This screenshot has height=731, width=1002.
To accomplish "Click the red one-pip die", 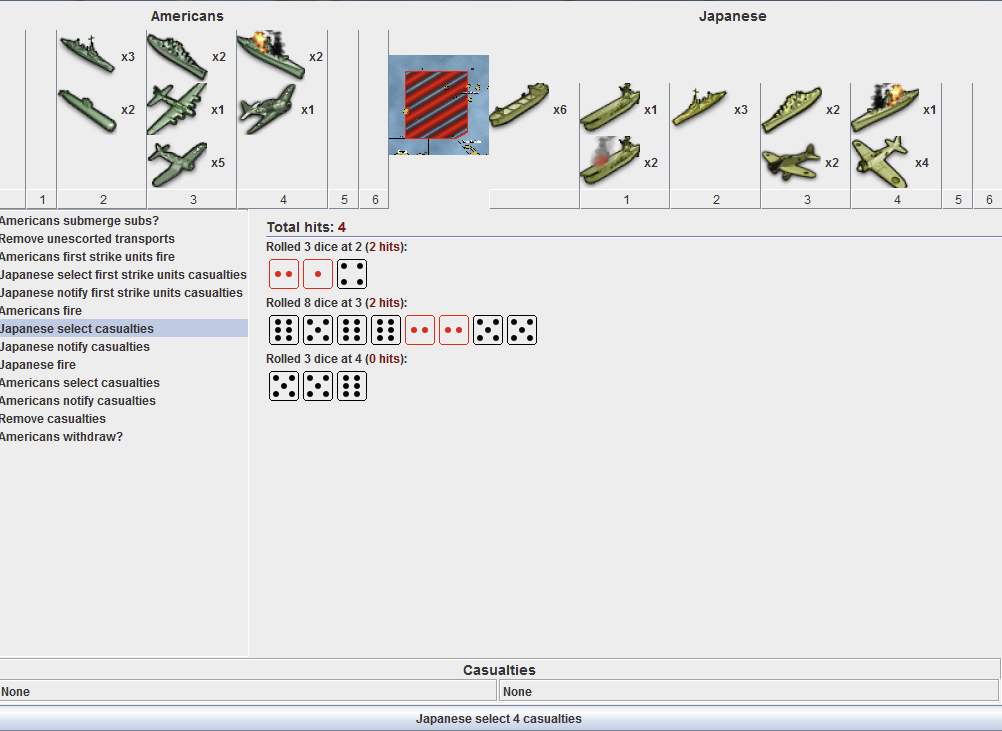I will click(318, 274).
